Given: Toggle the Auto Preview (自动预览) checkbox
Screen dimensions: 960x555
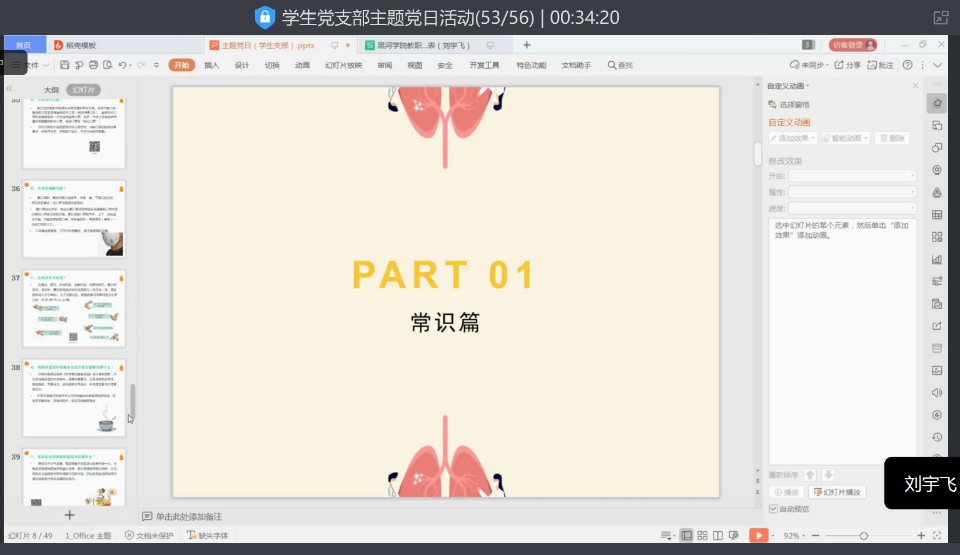Looking at the screenshot, I should [773, 509].
